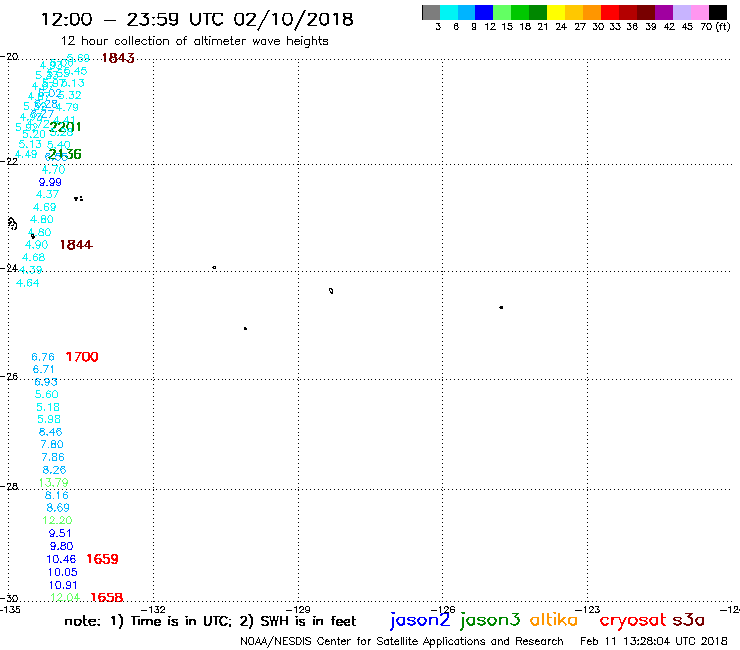740x650 pixels.
Task: Click the '10.91' wave height value
Action: [x=63, y=585]
